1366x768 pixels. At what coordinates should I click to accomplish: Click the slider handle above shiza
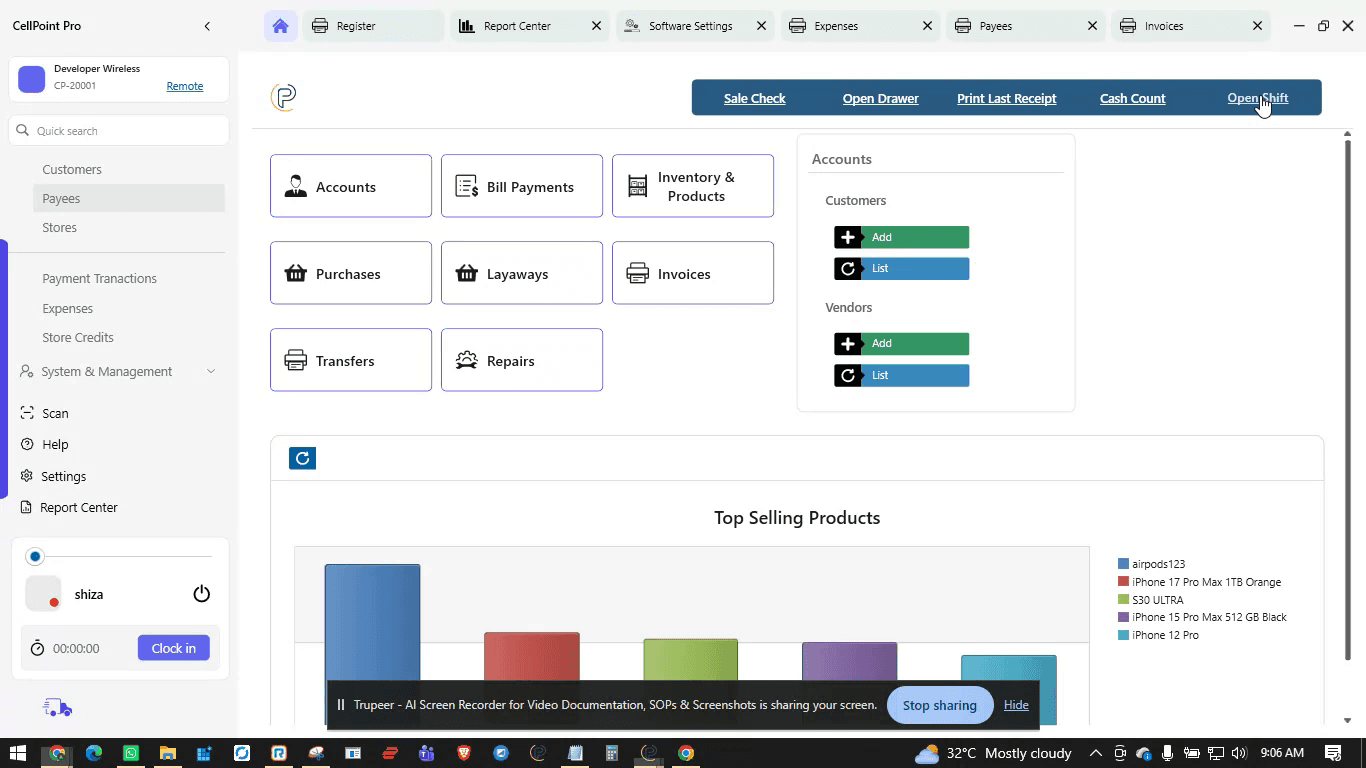pos(35,556)
